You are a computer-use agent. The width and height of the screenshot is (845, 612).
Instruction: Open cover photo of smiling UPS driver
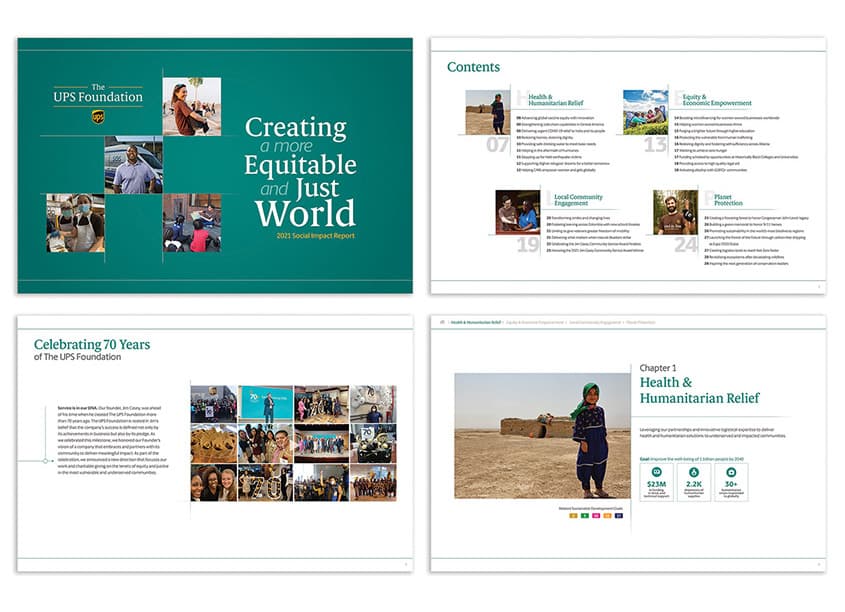134,165
